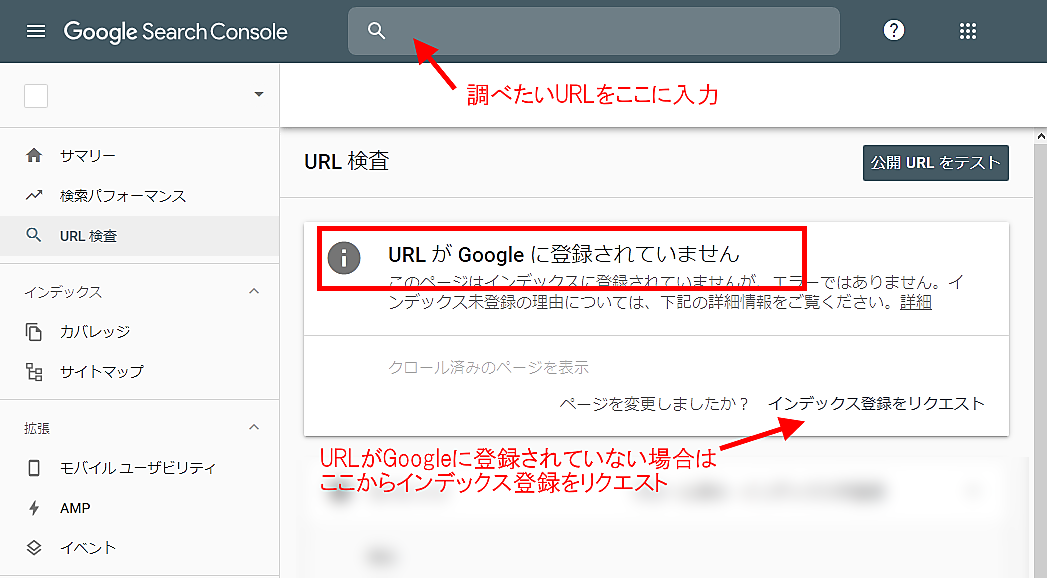The image size is (1047, 578).
Task: Click the trend icon beside 検索パフォーマンス
Action: point(34,196)
